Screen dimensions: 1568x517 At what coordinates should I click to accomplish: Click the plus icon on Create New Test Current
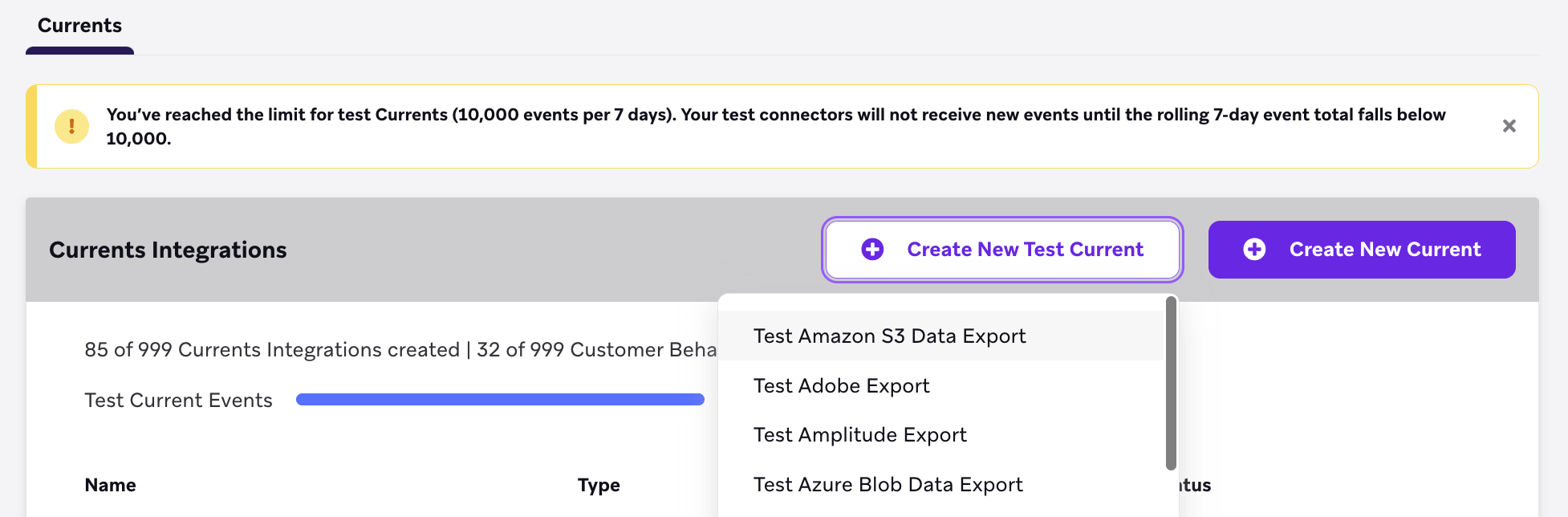872,250
